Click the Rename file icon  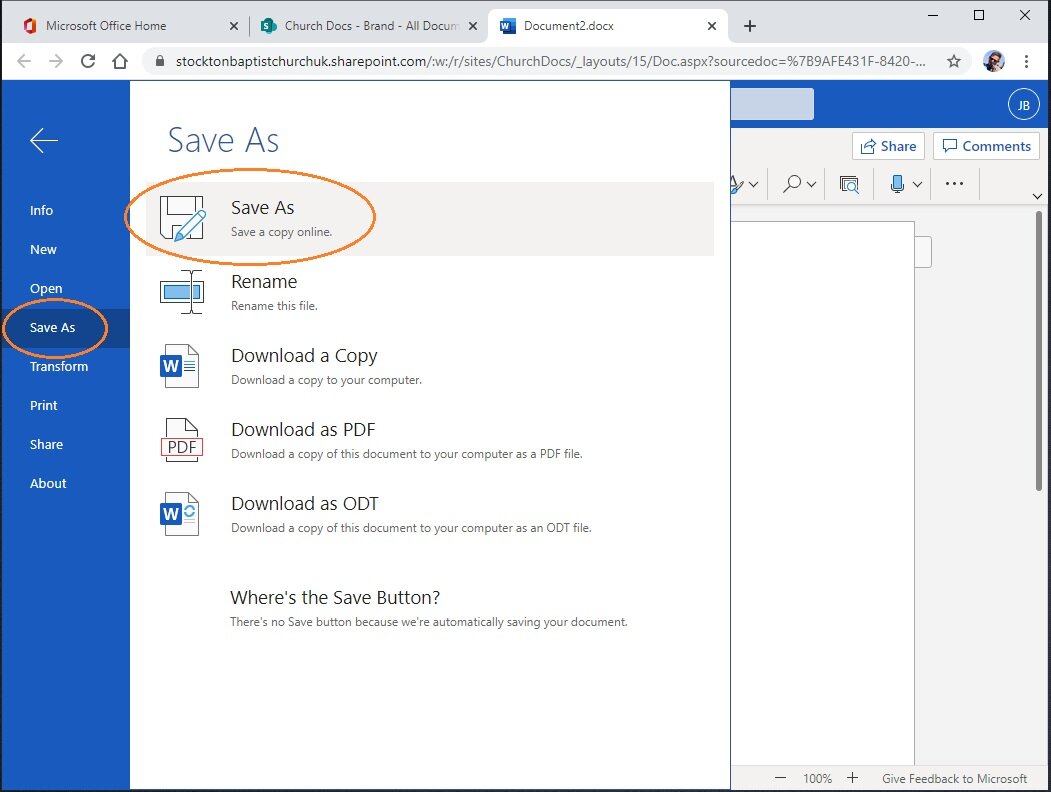[182, 292]
